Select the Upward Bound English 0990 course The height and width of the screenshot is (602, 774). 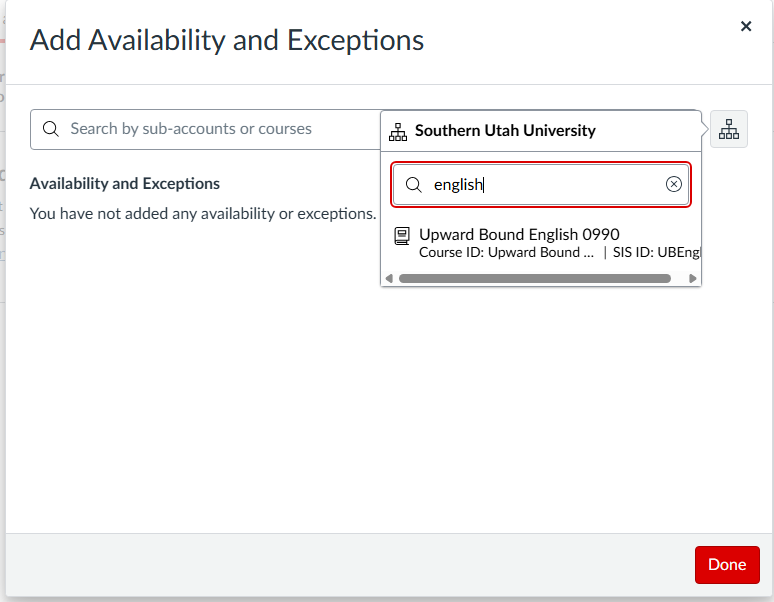pyautogui.click(x=519, y=235)
